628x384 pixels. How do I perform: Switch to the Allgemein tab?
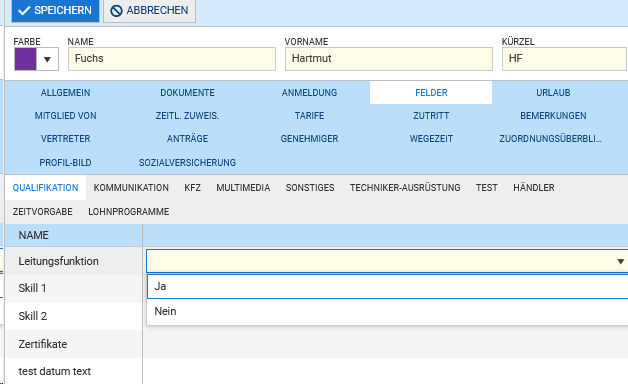[x=66, y=92]
